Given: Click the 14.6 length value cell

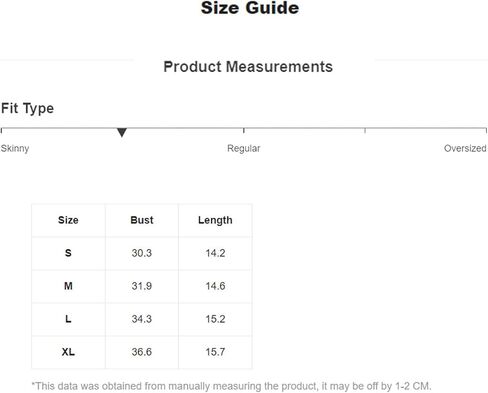Looking at the screenshot, I should click(215, 286).
